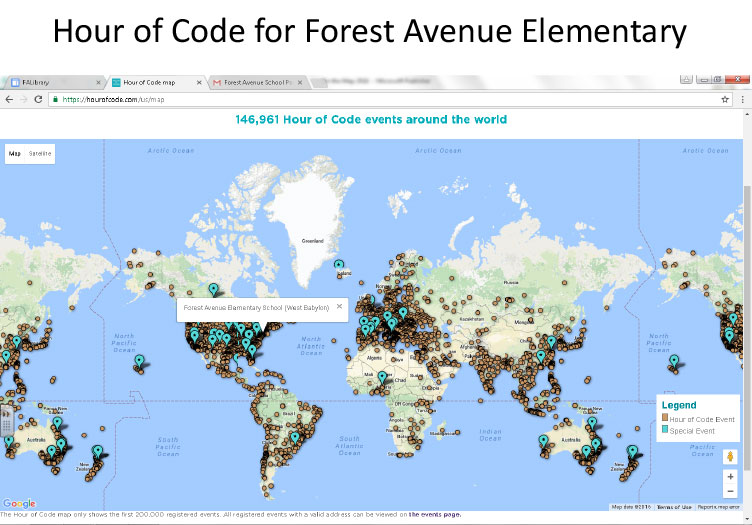Click the Algeria label on the map
This screenshot has width=752, height=525.
click(x=374, y=358)
